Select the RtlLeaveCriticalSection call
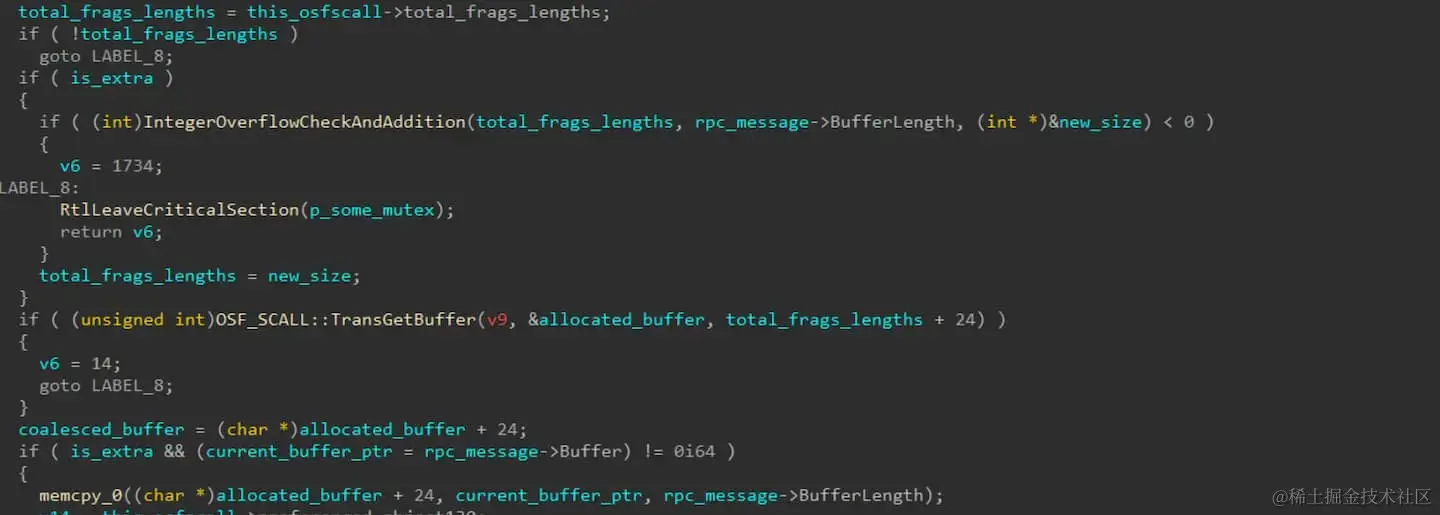1440x515 pixels. [257, 210]
